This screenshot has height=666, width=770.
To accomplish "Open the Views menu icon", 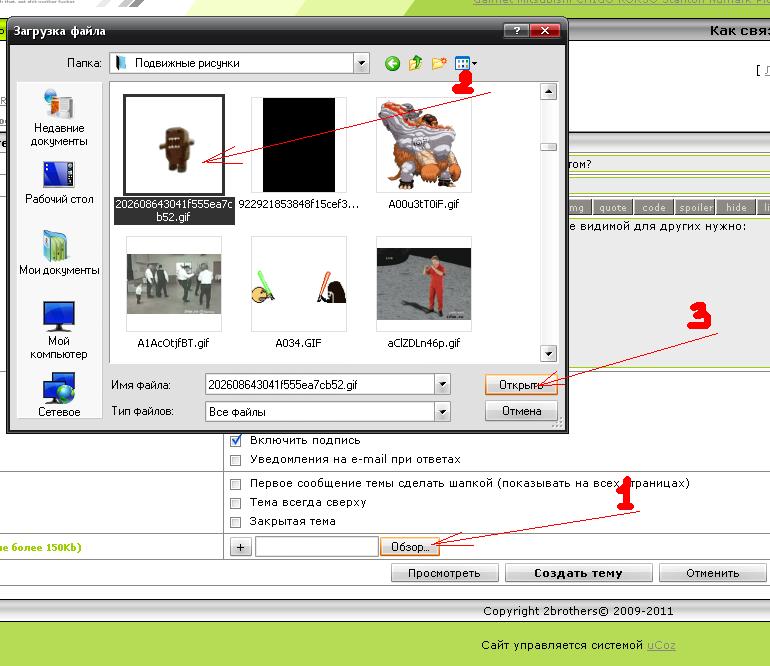I will pyautogui.click(x=465, y=64).
